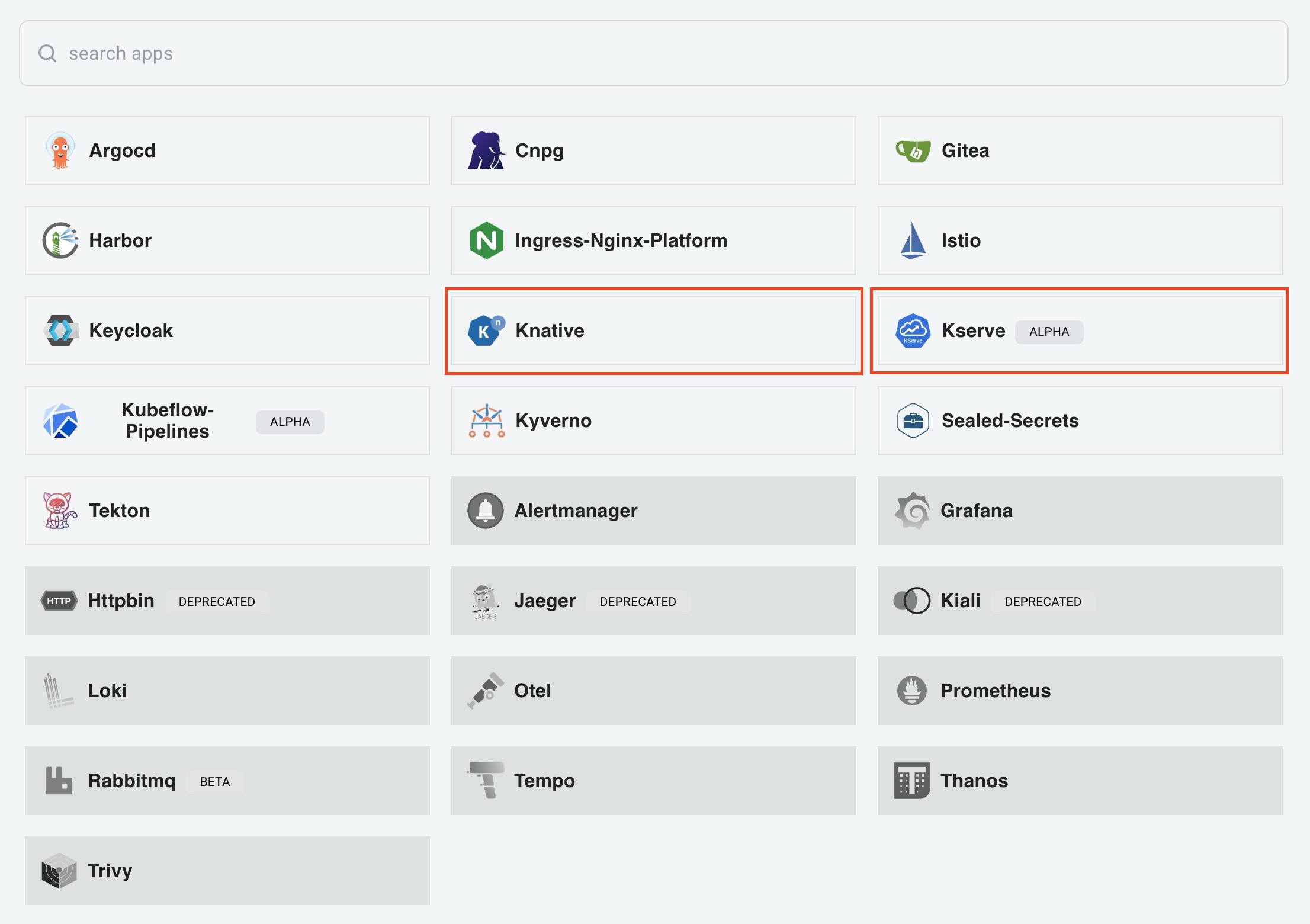The height and width of the screenshot is (924, 1310).
Task: Select the Rabbitmq app card
Action: point(227,780)
